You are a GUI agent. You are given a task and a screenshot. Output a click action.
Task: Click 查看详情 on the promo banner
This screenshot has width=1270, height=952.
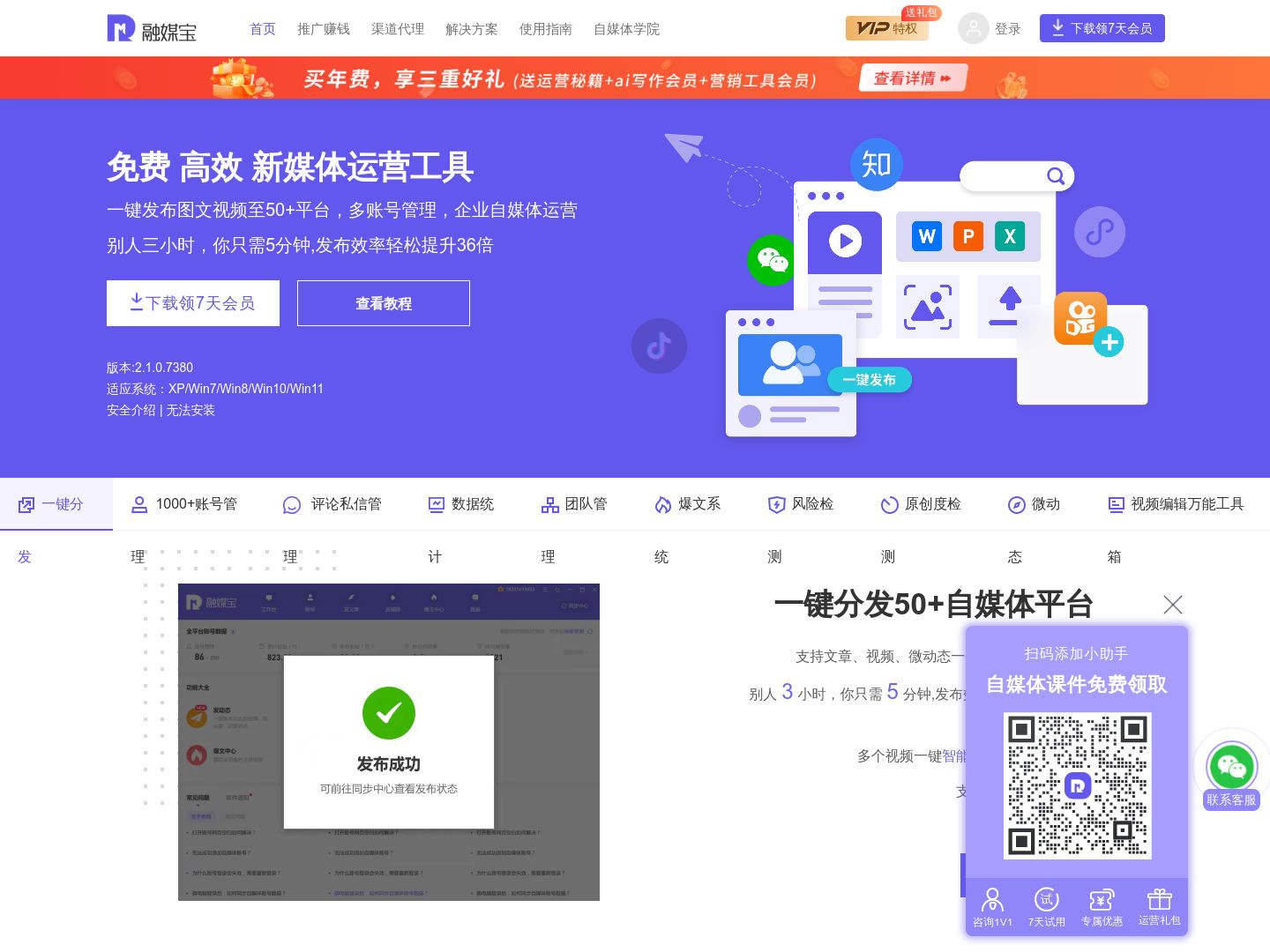tap(912, 78)
